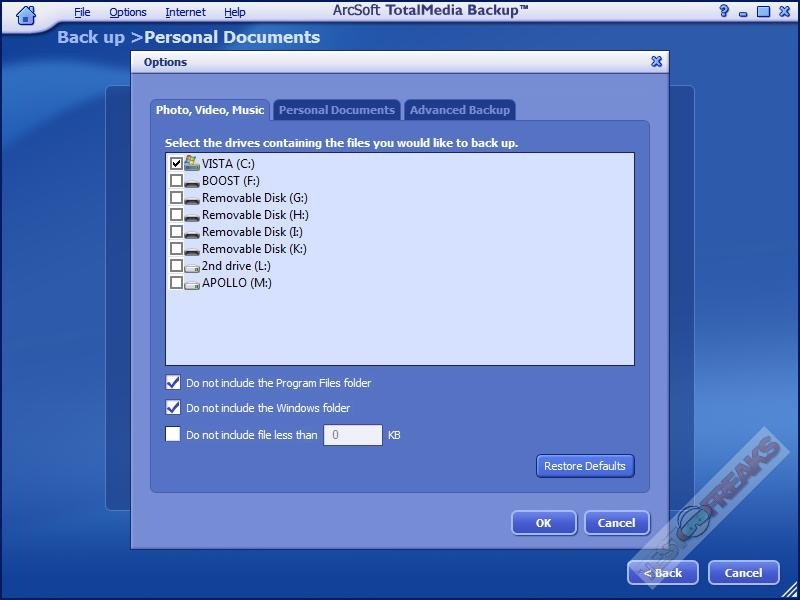Uncheck the VISTA (C:) drive checkbox

176,163
